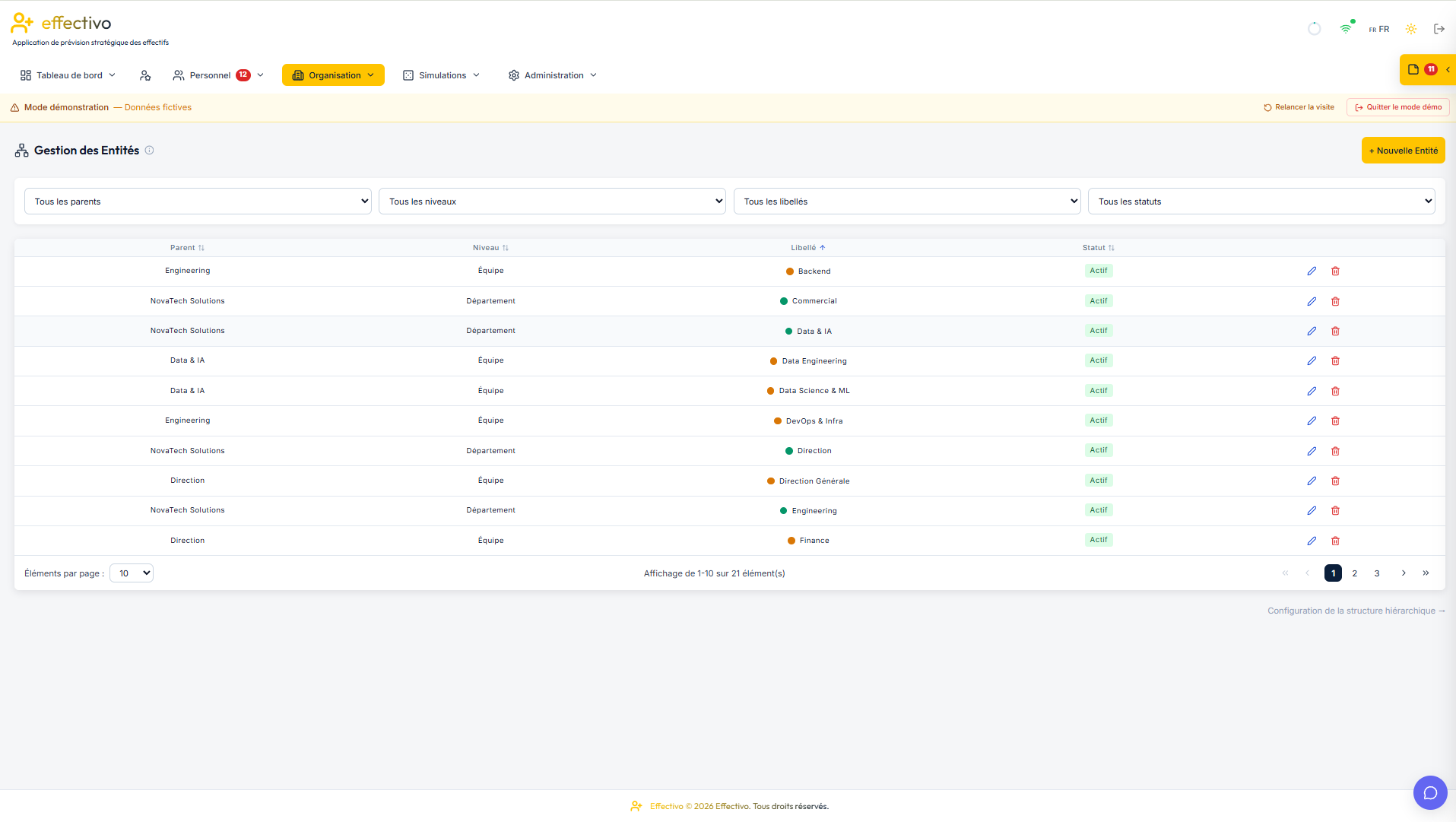Click the info icon beside Gestion des Entités
This screenshot has height=822, width=1456.
click(x=149, y=151)
